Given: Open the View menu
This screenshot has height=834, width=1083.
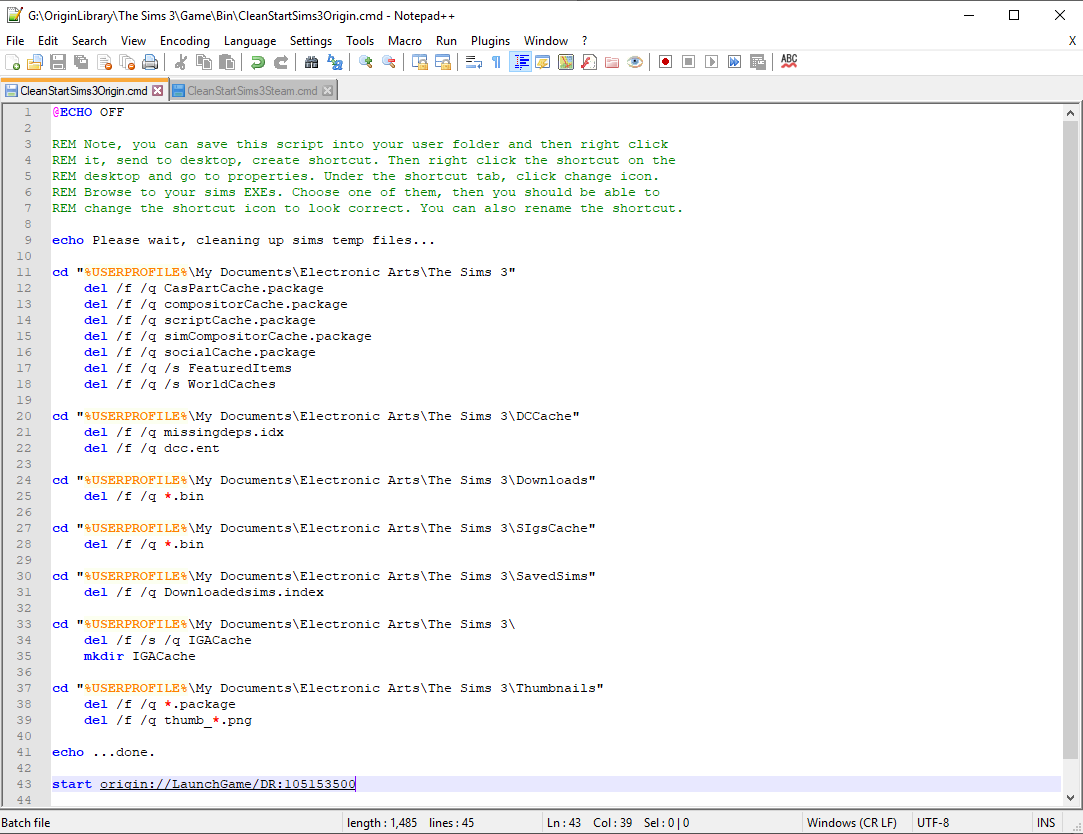Looking at the screenshot, I should 133,41.
